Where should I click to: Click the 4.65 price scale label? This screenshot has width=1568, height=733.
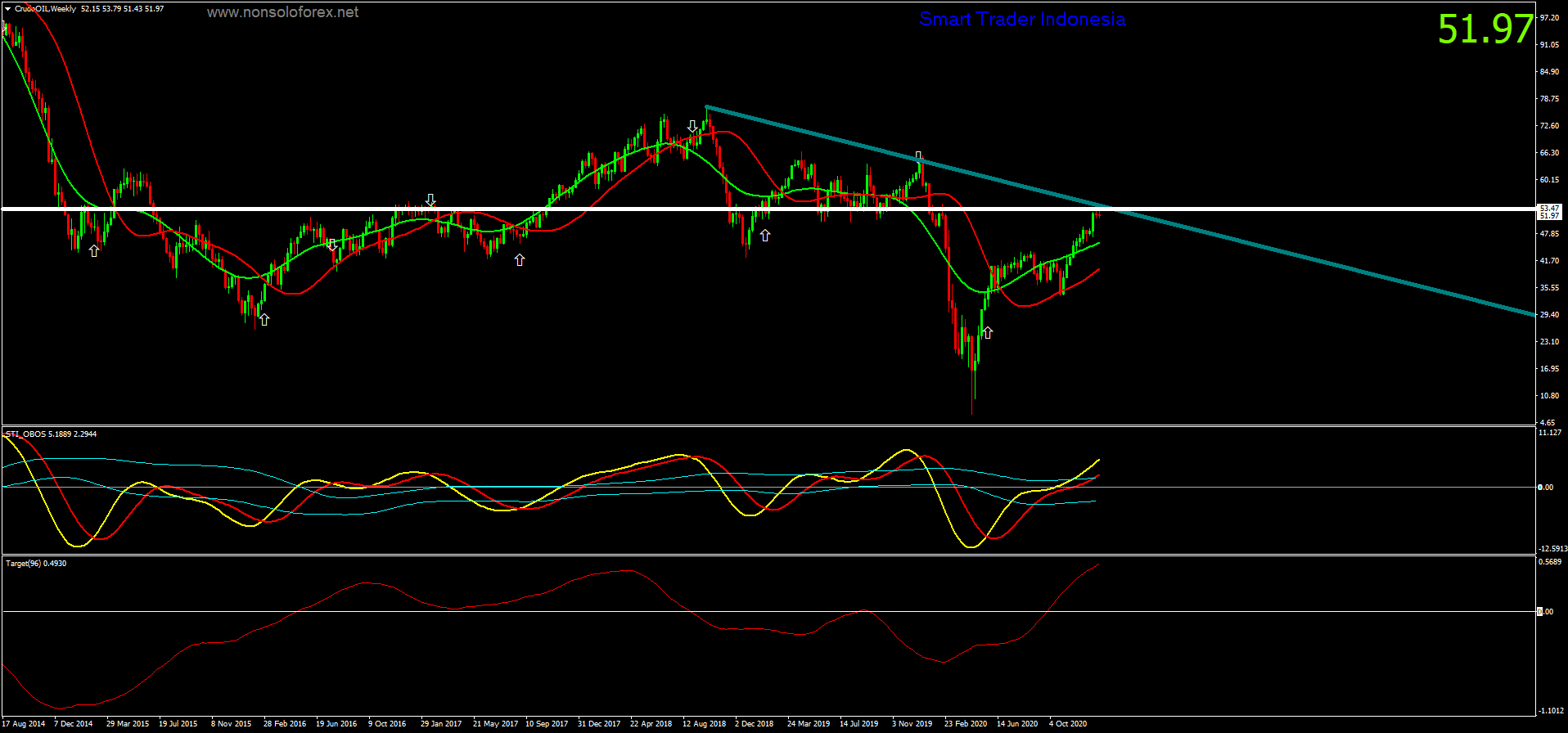pyautogui.click(x=1548, y=423)
